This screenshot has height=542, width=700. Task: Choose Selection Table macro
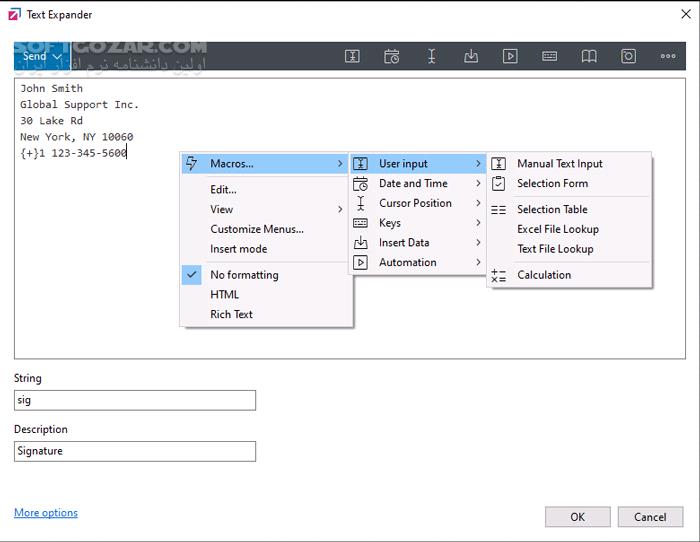(569, 209)
